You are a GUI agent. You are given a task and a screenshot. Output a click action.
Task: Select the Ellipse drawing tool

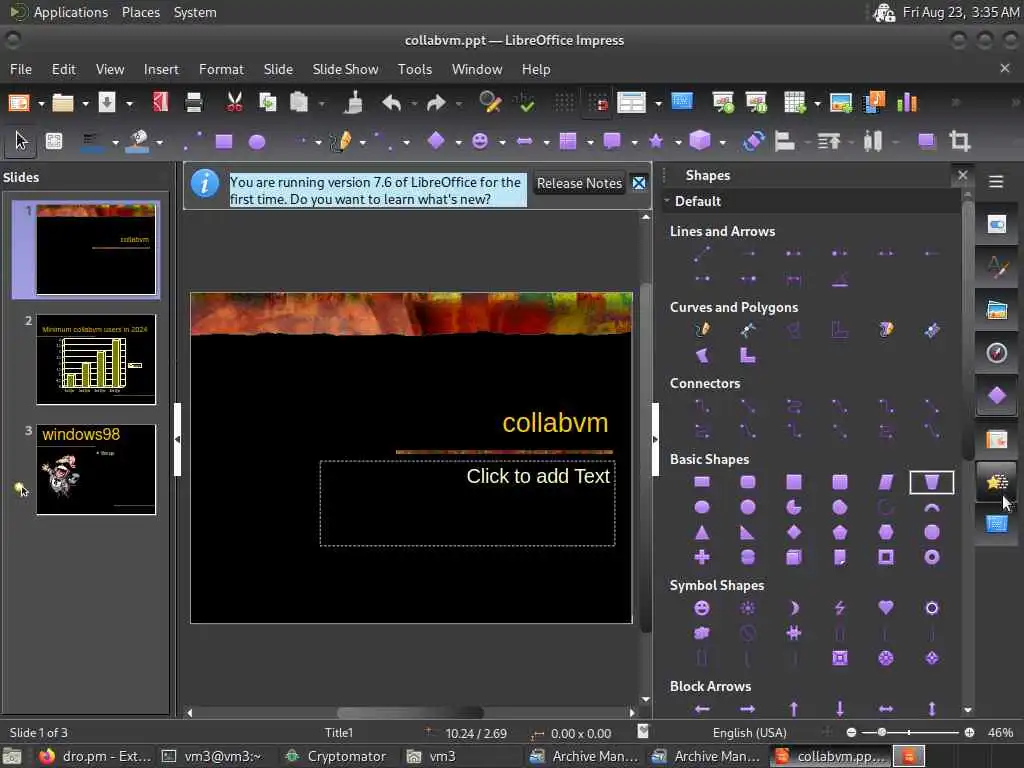(x=257, y=142)
